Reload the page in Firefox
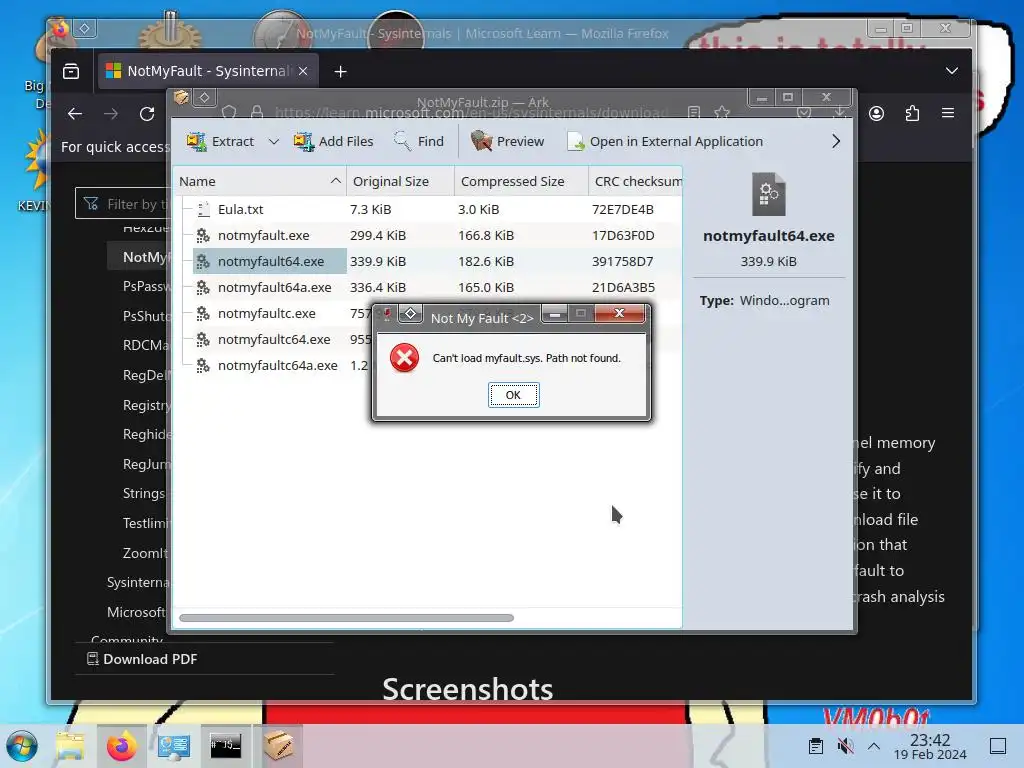This screenshot has height=768, width=1024. click(147, 114)
